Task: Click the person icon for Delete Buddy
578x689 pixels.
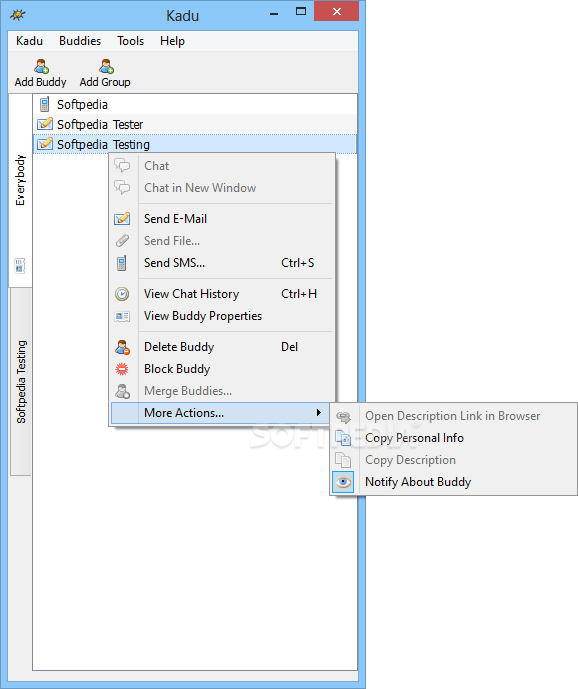Action: 122,347
